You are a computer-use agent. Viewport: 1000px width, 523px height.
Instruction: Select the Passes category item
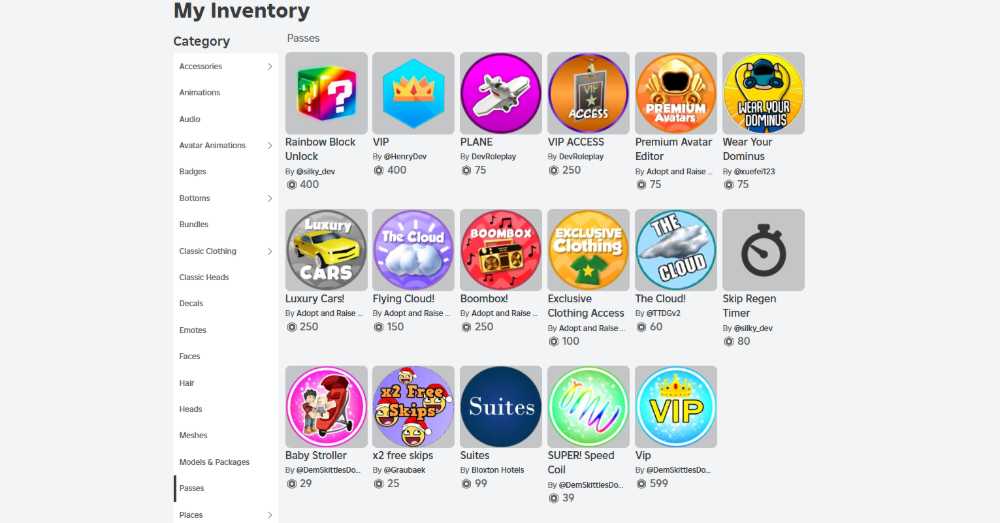[x=226, y=488]
